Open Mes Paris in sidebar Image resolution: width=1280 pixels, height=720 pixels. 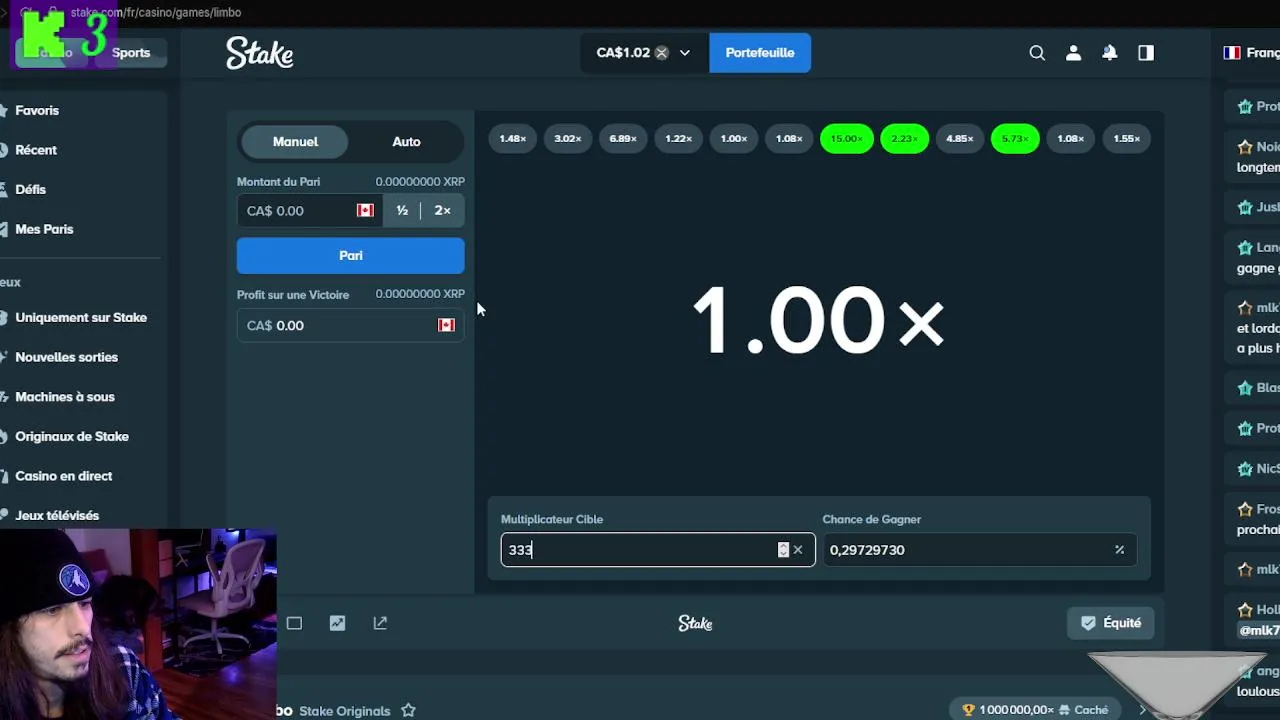tap(44, 229)
